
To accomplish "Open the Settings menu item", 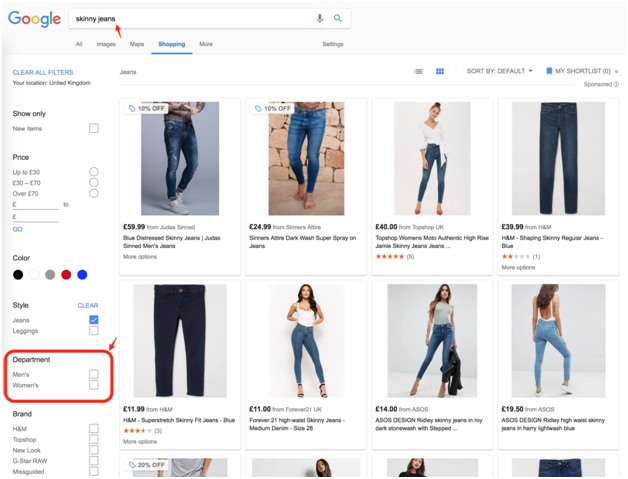I will (x=332, y=44).
